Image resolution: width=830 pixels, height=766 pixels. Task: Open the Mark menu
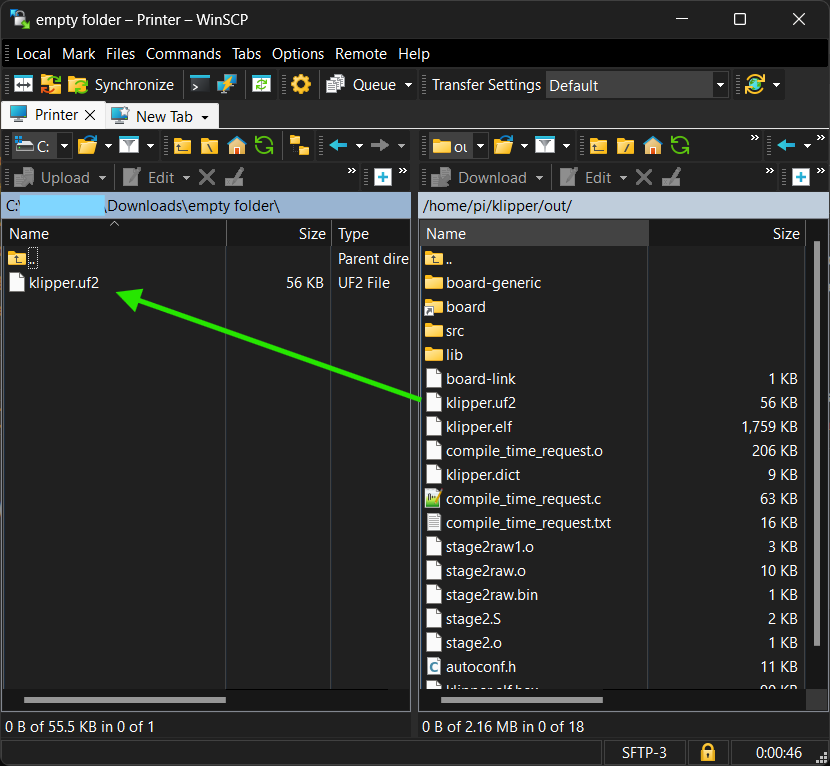[78, 54]
